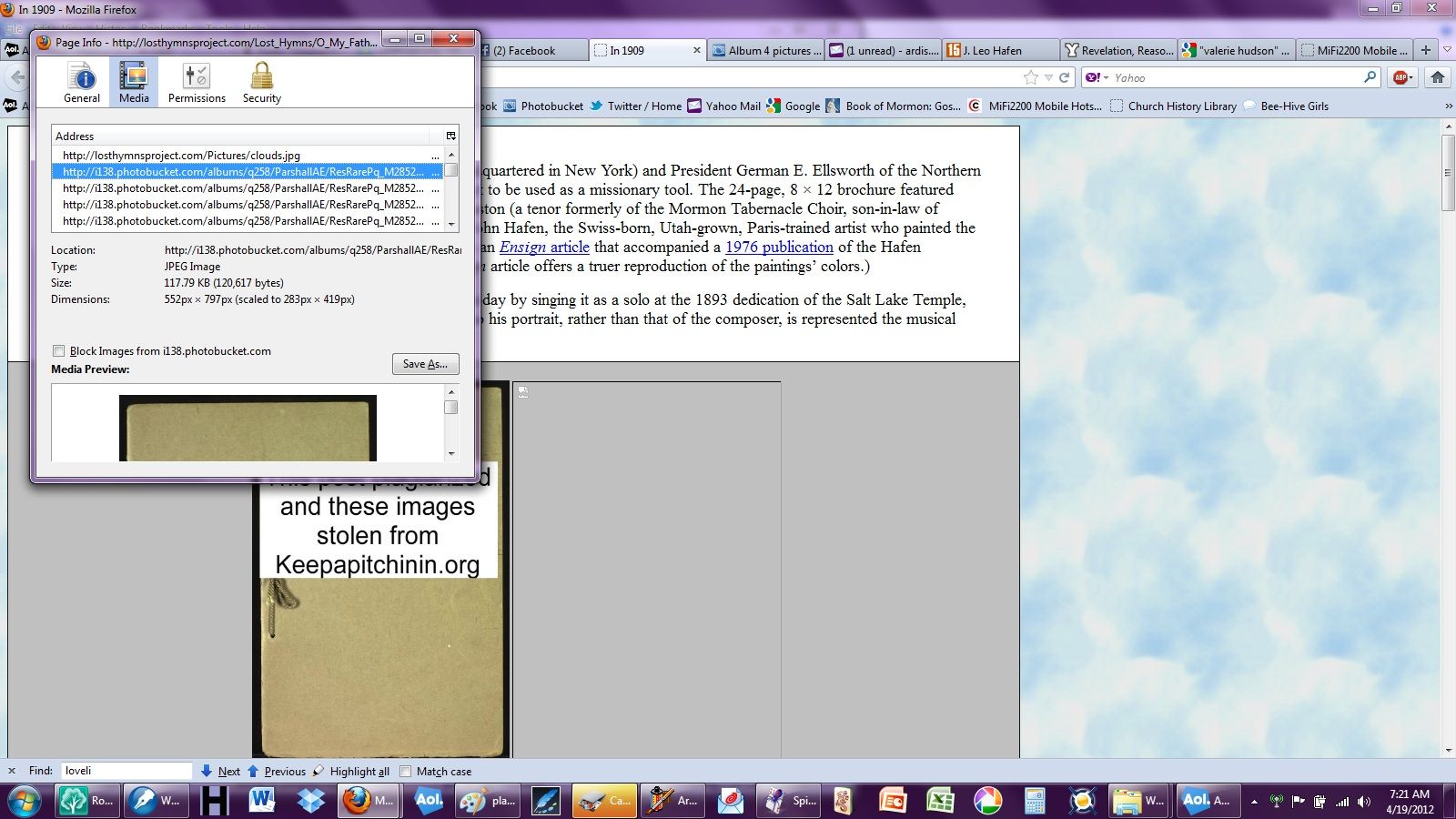
Task: Open the Church History Library bookmark
Action: click(x=1173, y=106)
